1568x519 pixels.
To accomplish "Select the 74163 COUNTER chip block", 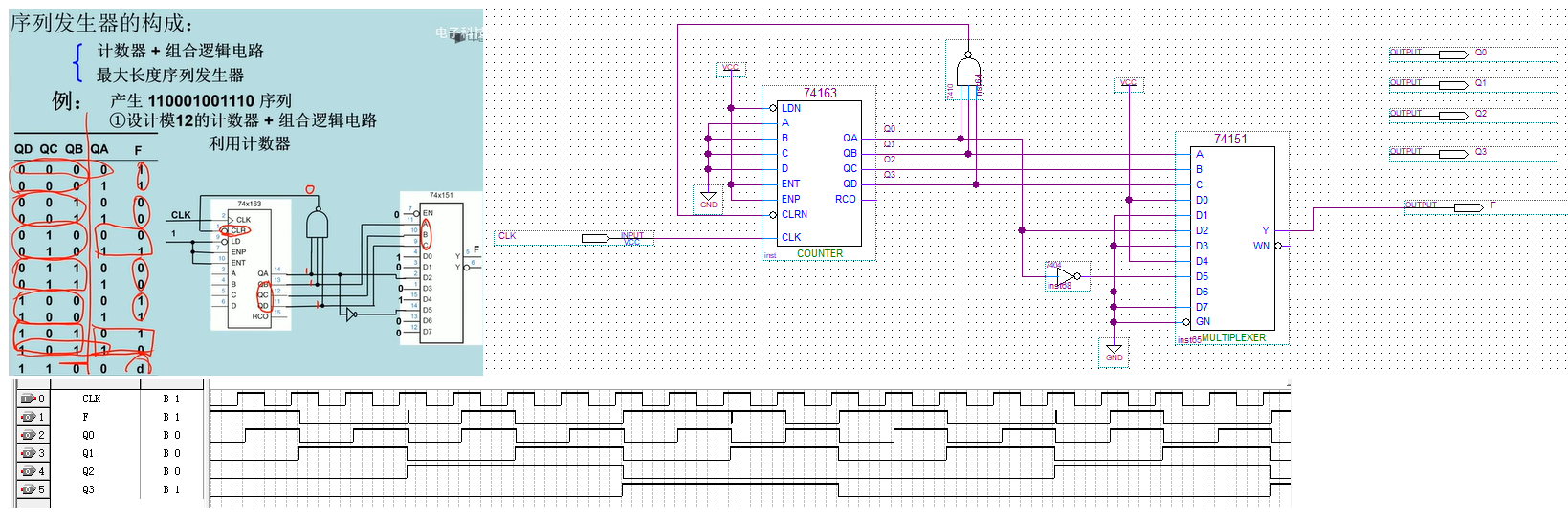I will coord(820,173).
